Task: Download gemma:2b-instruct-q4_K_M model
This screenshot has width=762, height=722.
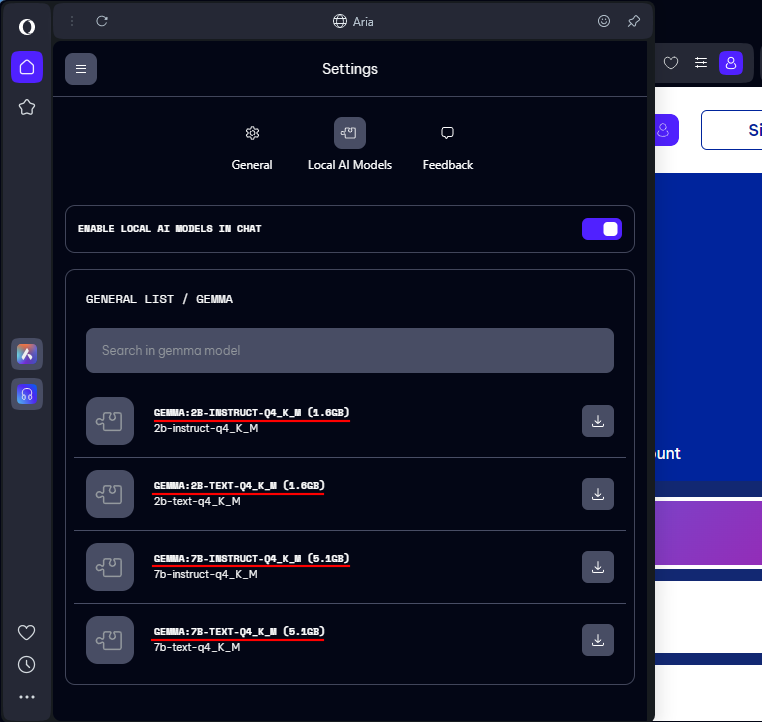Action: [598, 421]
